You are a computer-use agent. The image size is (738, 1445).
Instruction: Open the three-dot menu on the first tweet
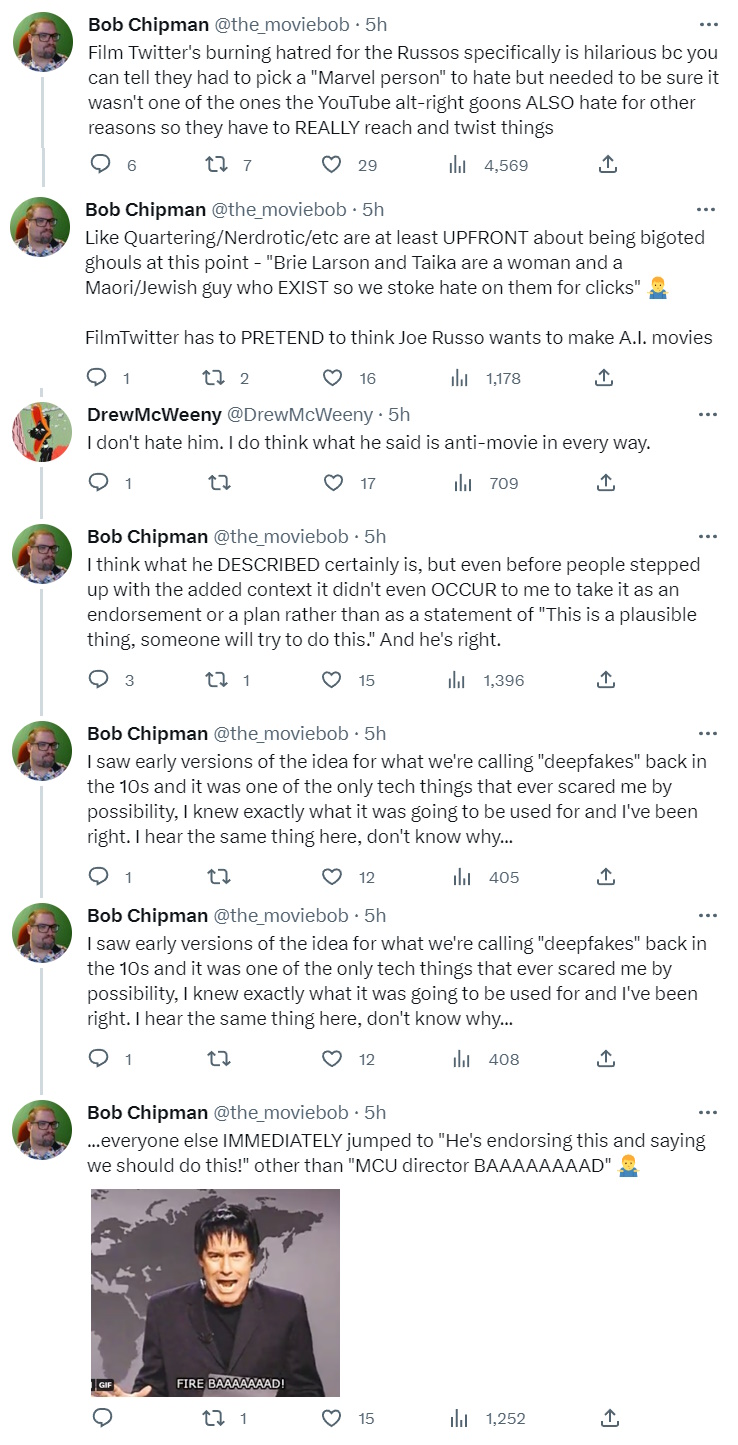click(x=707, y=25)
